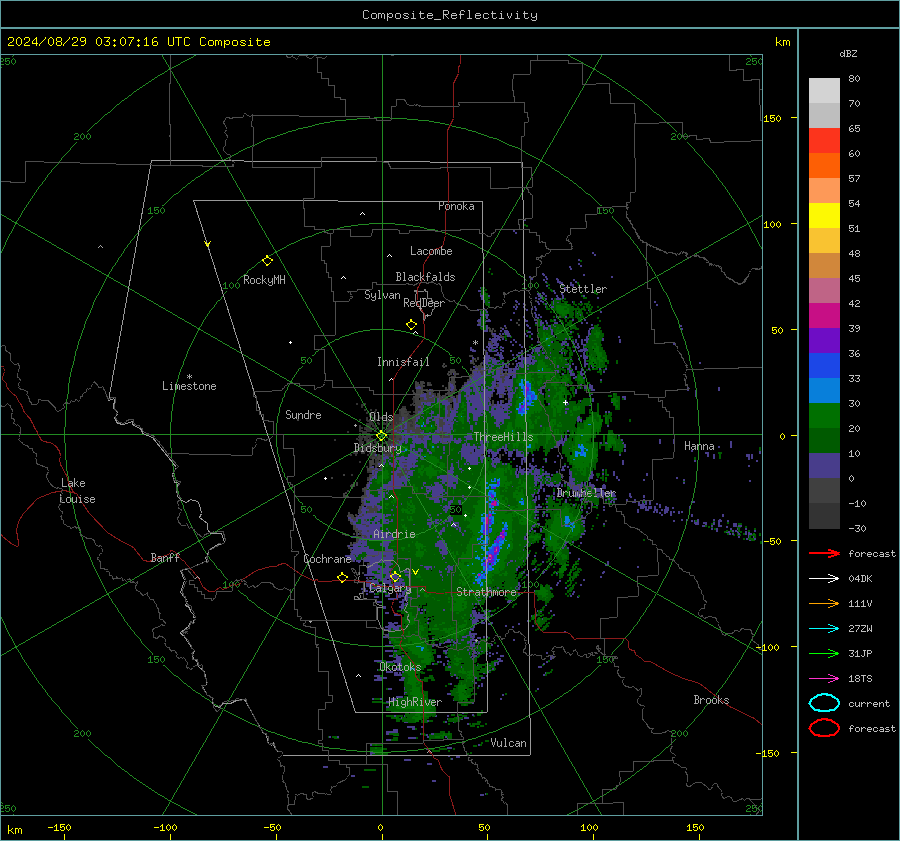Click the HighRiver town label

point(415,702)
